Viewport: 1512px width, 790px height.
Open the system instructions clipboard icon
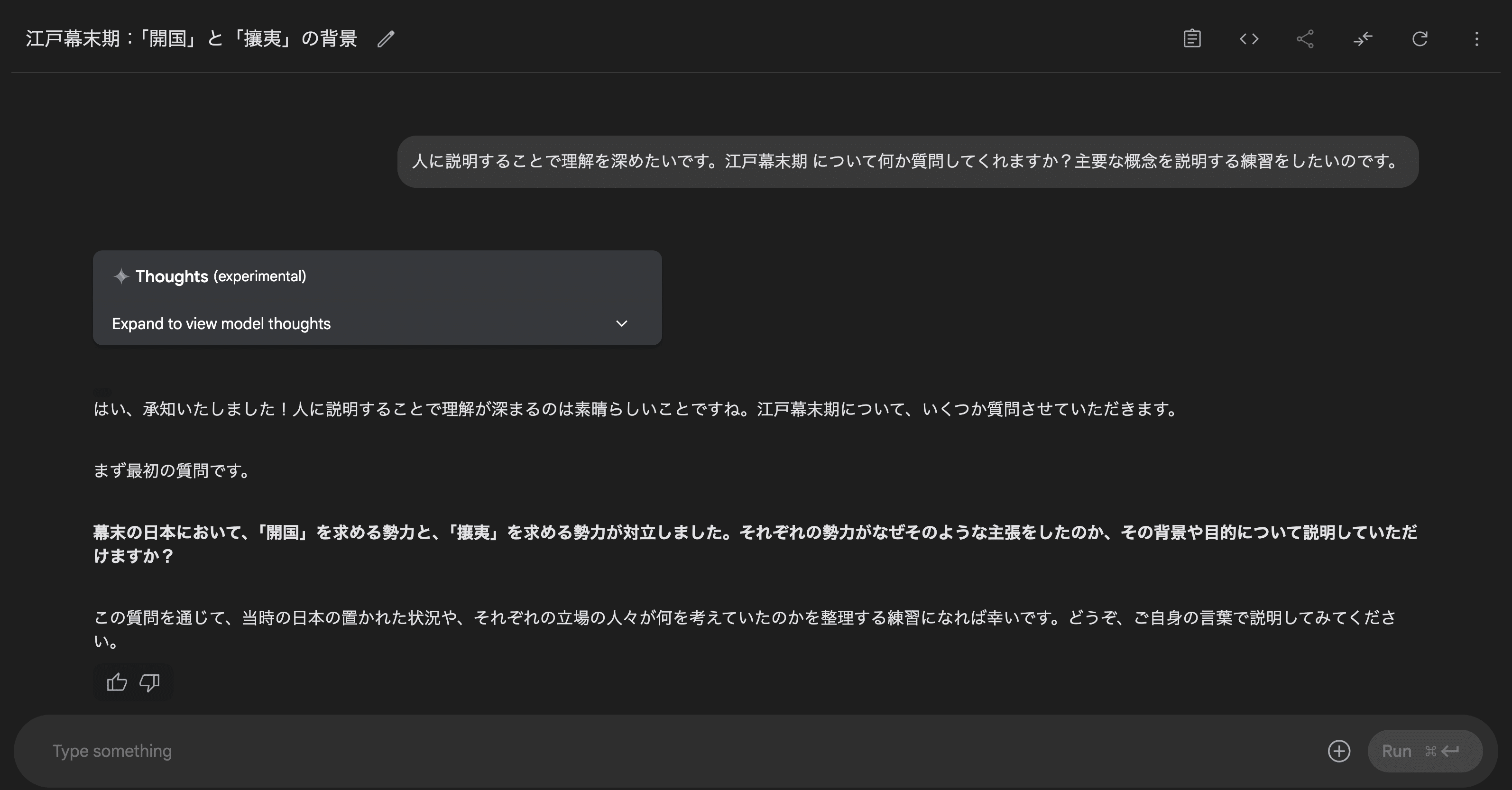[1191, 39]
